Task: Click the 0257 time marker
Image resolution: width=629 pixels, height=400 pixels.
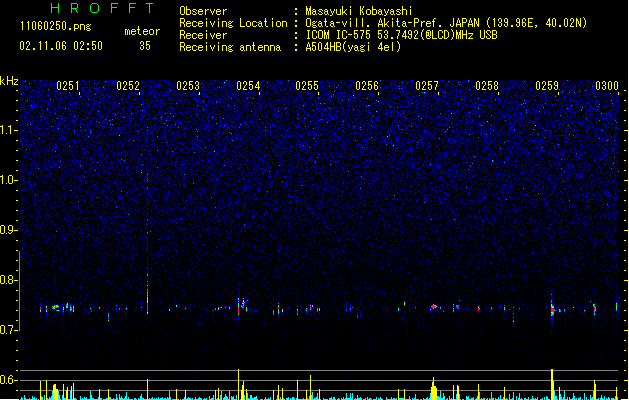Action: click(427, 86)
